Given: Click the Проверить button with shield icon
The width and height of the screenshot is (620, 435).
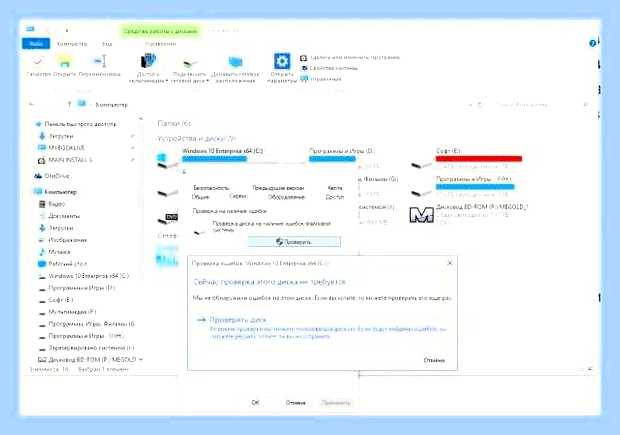Looking at the screenshot, I should point(294,242).
